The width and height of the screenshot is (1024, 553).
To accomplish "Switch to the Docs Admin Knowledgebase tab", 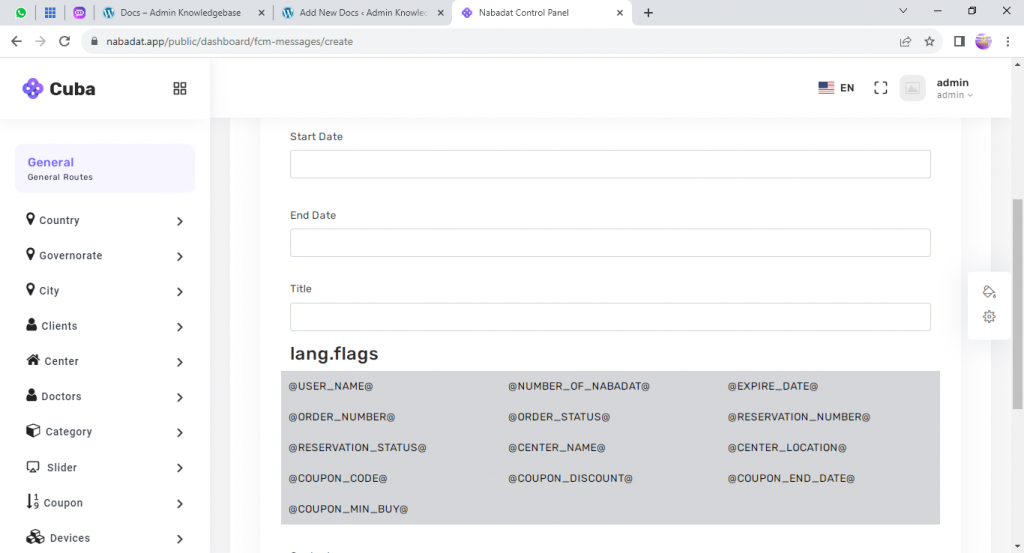I will pyautogui.click(x=186, y=13).
